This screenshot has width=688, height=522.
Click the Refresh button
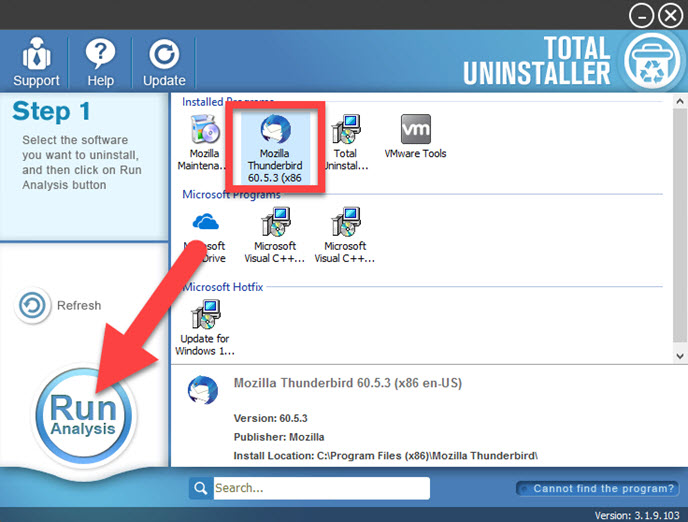58,305
